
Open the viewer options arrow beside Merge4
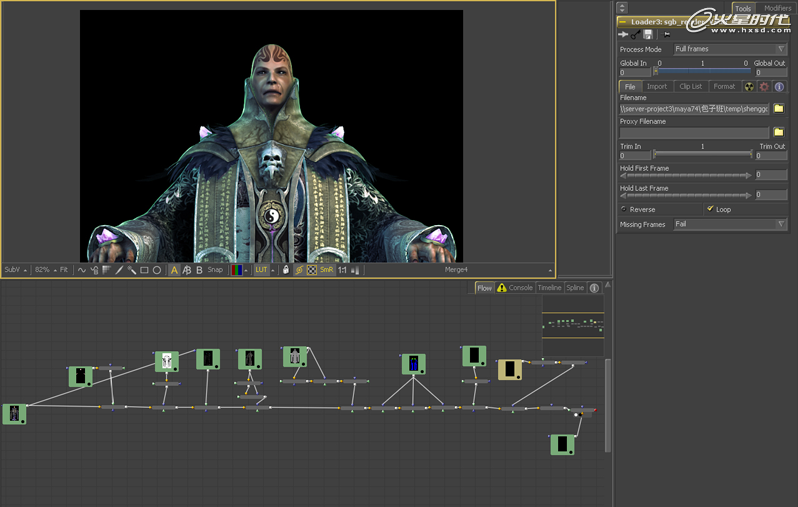pos(550,270)
